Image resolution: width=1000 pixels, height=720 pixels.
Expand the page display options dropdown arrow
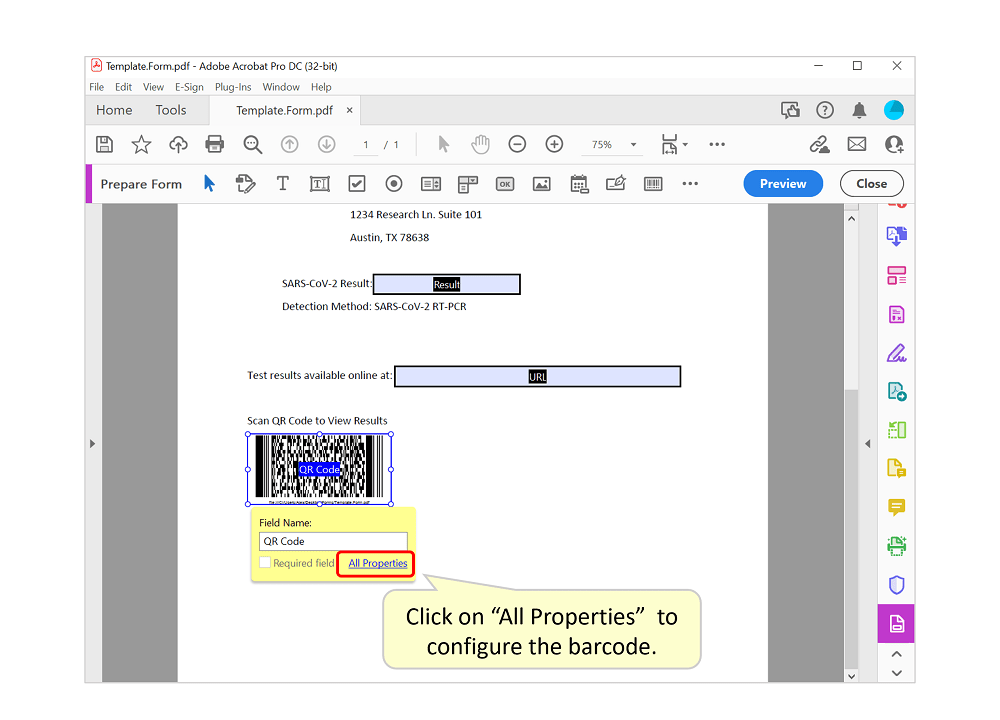click(x=684, y=144)
